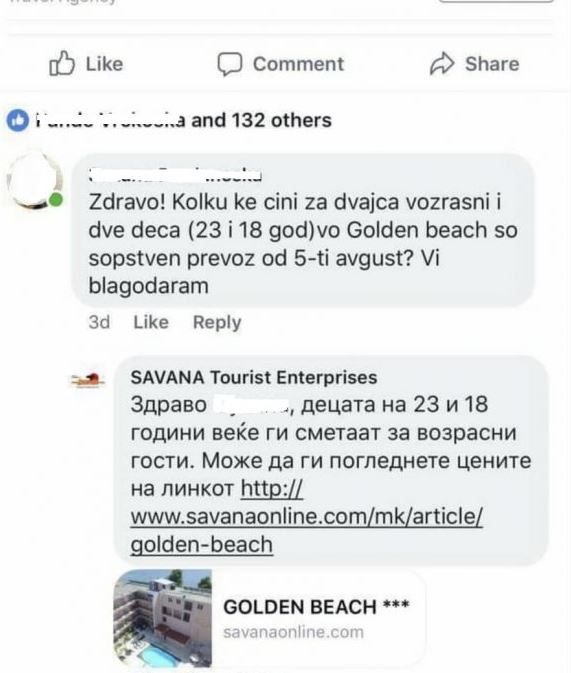
Task: Tap the Comment speech bubble icon
Action: click(x=229, y=64)
